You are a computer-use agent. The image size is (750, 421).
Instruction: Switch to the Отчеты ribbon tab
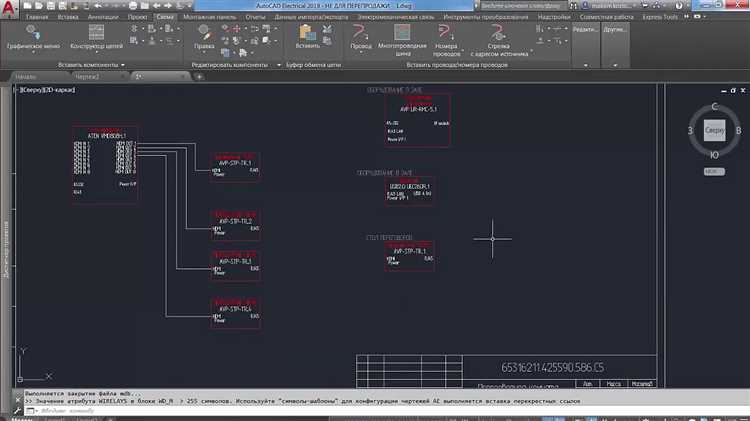(x=255, y=17)
